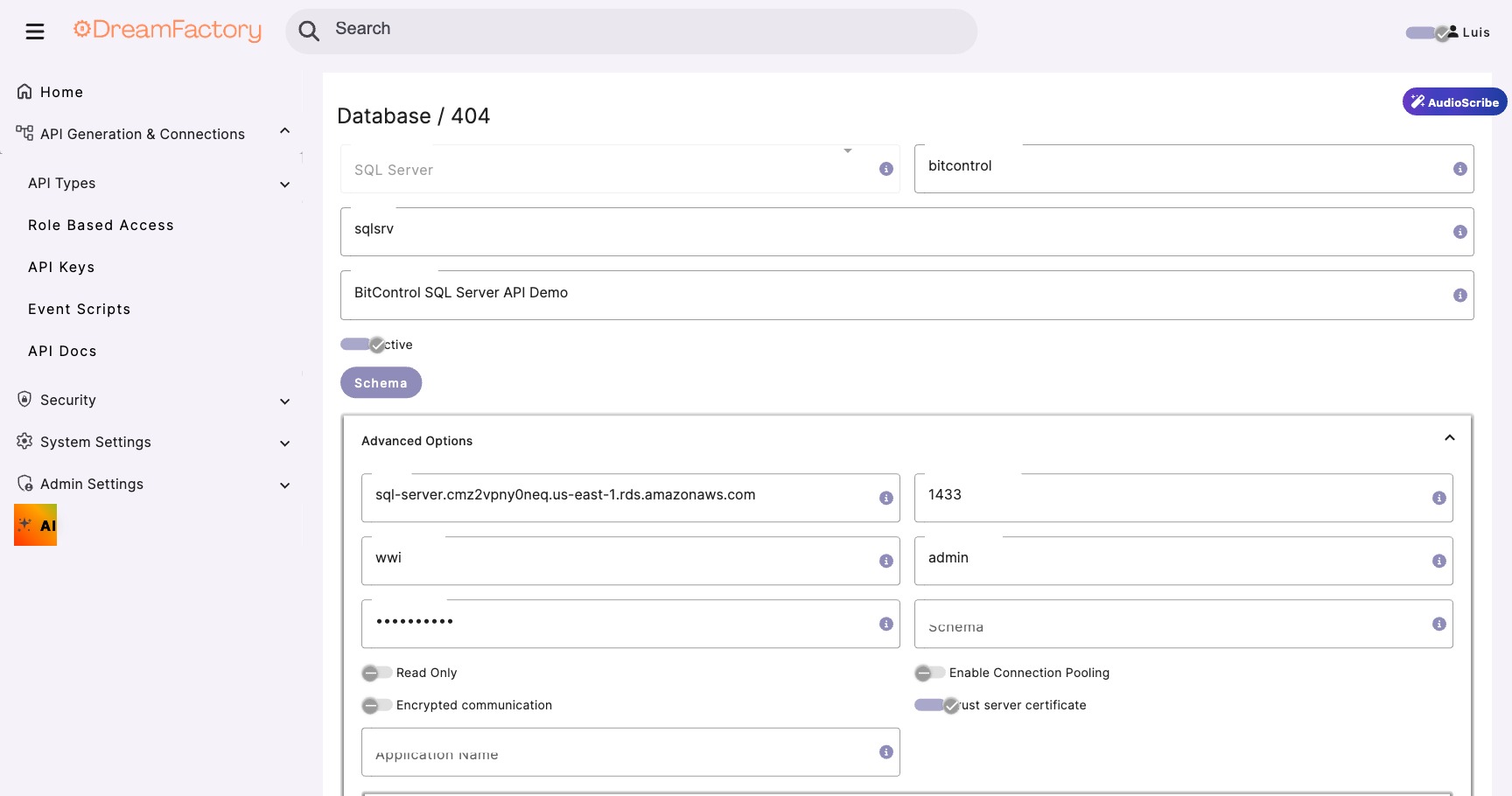This screenshot has width=1512, height=796.
Task: Click the Schema button
Action: click(381, 382)
